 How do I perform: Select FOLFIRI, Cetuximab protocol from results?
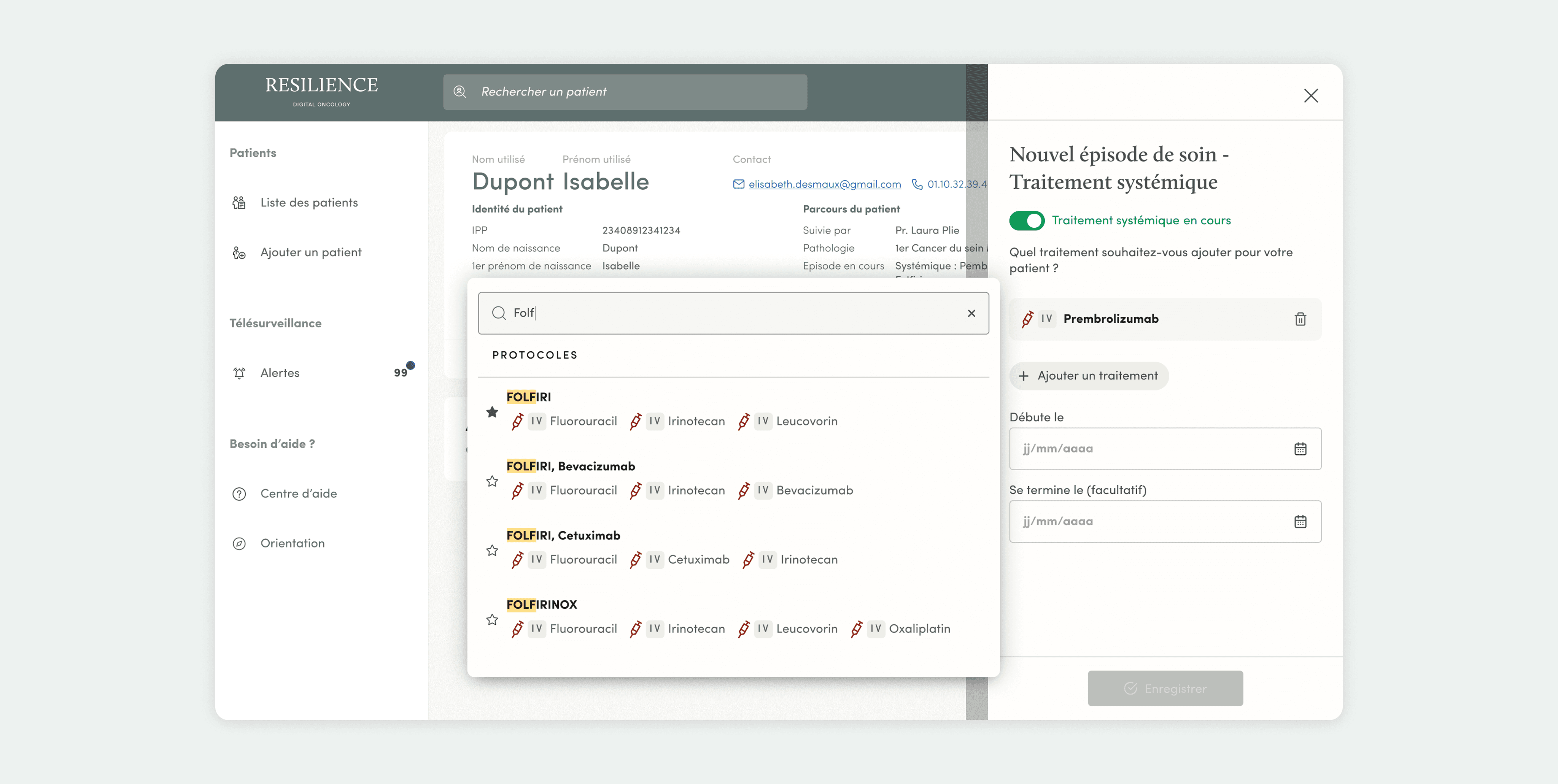coord(563,536)
